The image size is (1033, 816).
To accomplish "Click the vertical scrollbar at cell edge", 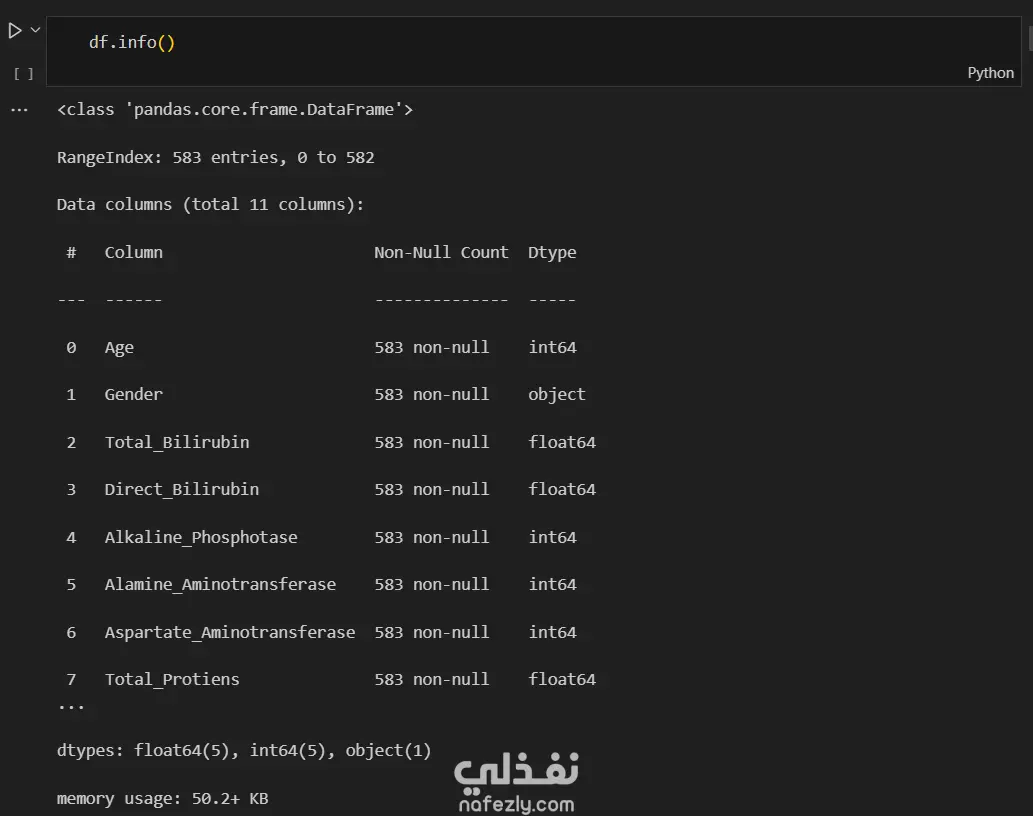I will (x=1029, y=40).
